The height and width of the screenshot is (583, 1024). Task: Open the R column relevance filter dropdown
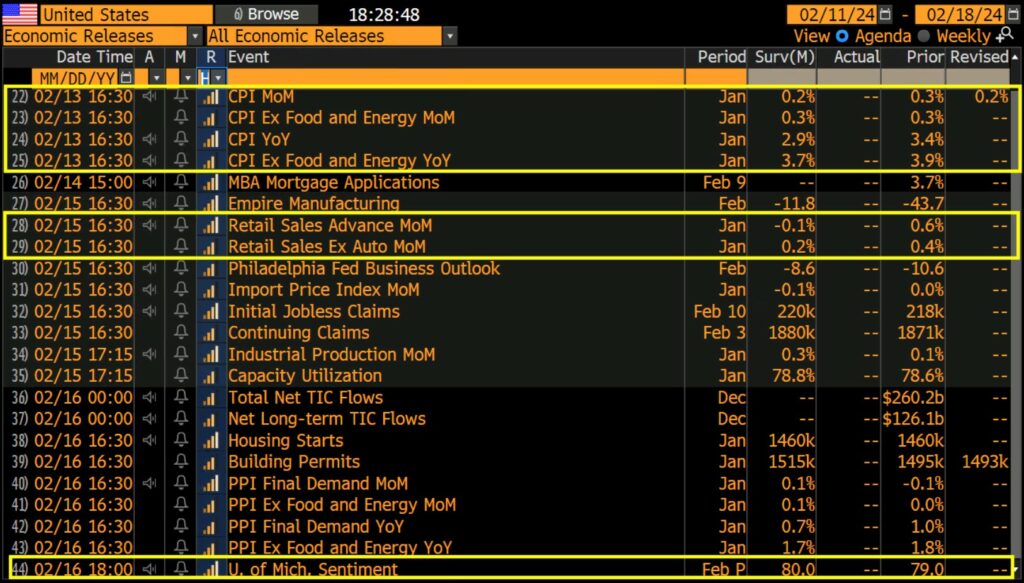218,77
